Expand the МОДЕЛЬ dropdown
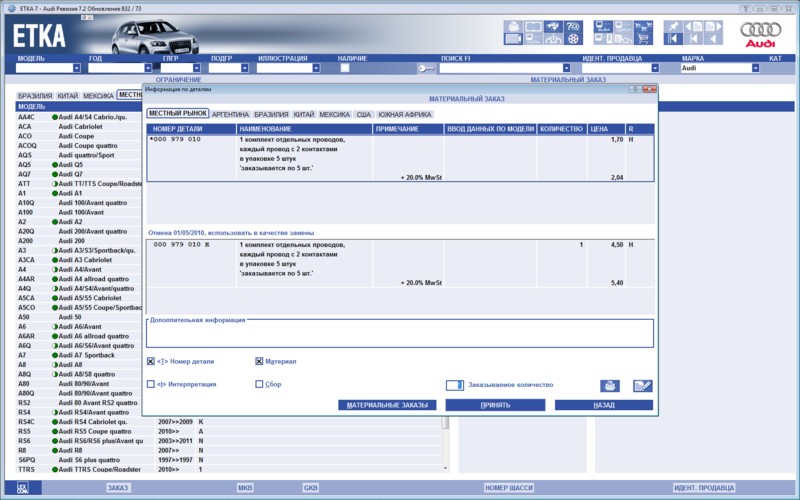Viewport: 800px width, 500px height. click(x=76, y=69)
